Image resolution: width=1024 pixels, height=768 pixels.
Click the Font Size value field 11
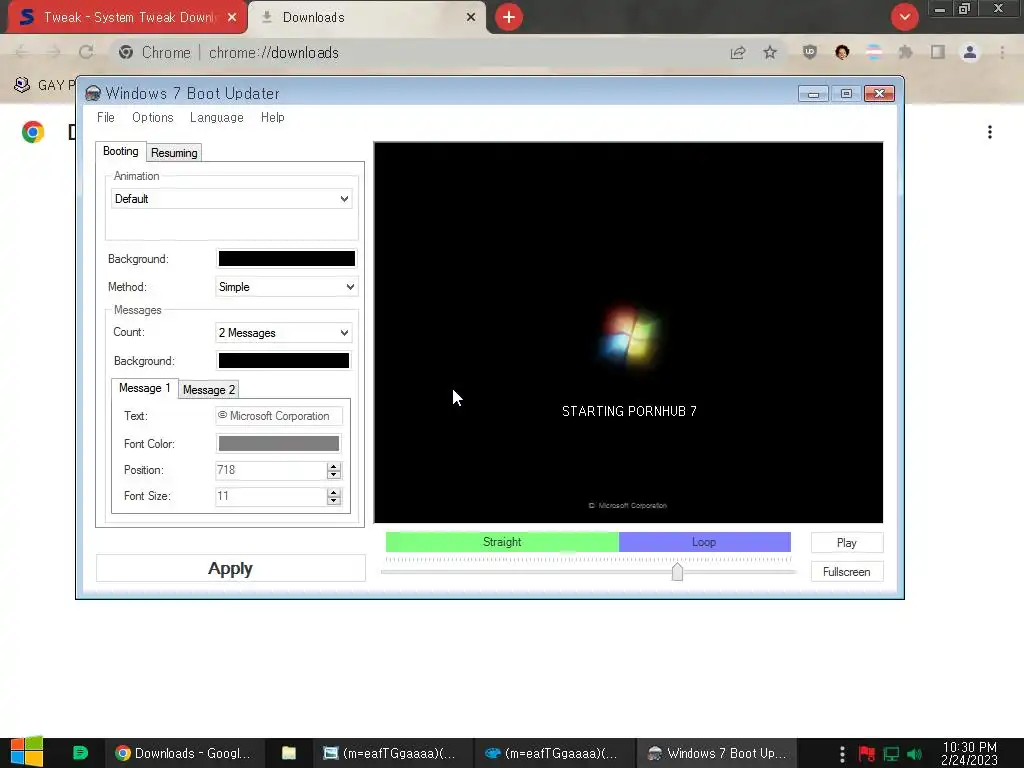[x=271, y=496]
